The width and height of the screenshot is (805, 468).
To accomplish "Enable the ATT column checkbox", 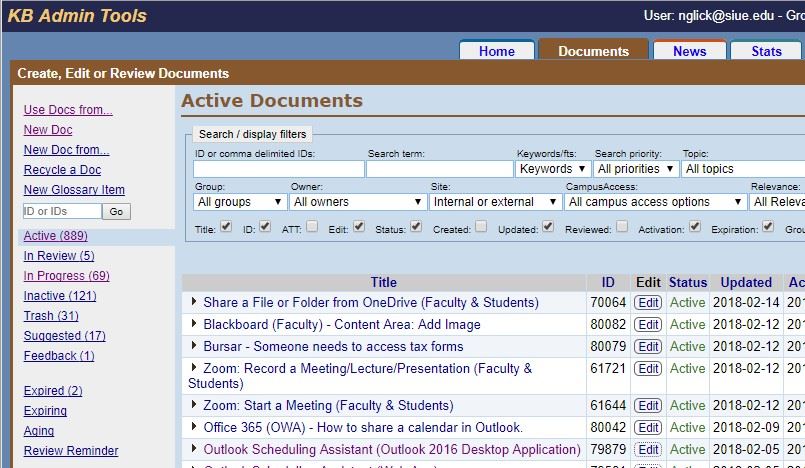I will coord(313,227).
